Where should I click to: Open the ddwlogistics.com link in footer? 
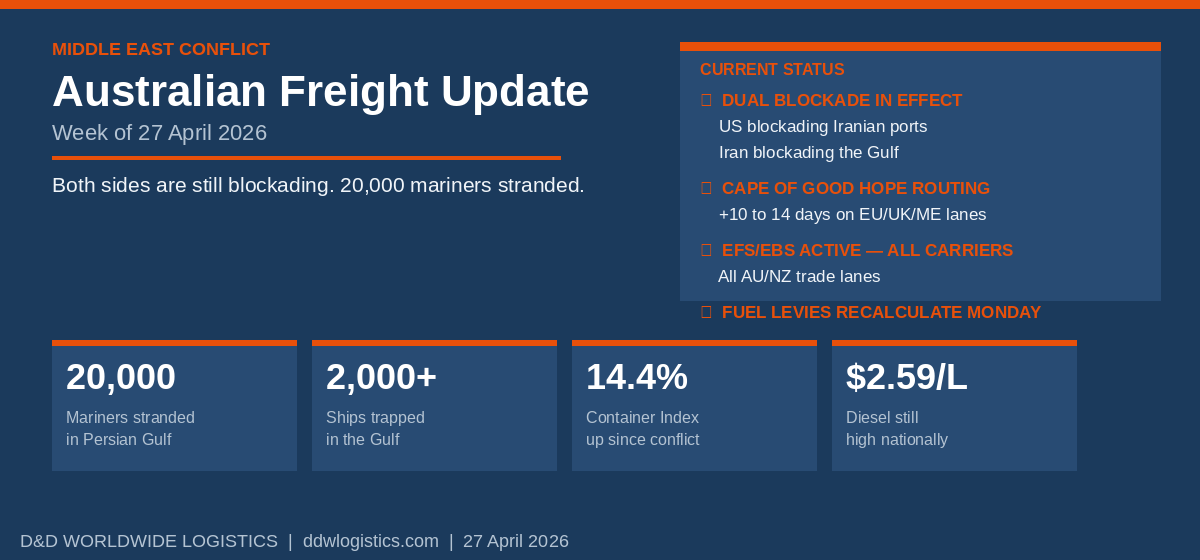[x=370, y=541]
